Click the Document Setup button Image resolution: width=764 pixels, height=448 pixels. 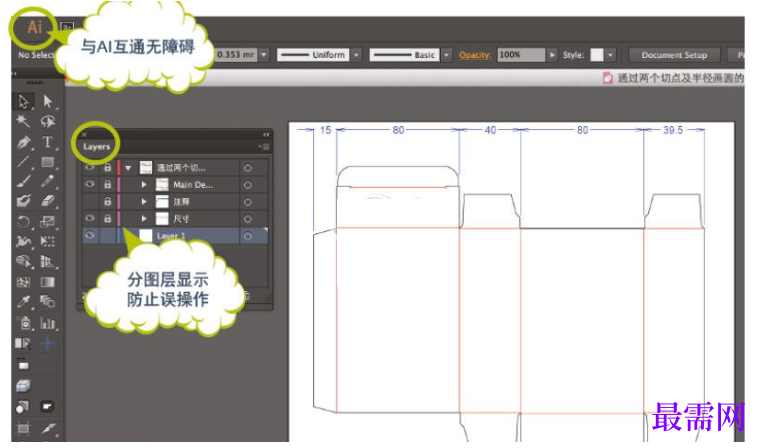[x=674, y=55]
